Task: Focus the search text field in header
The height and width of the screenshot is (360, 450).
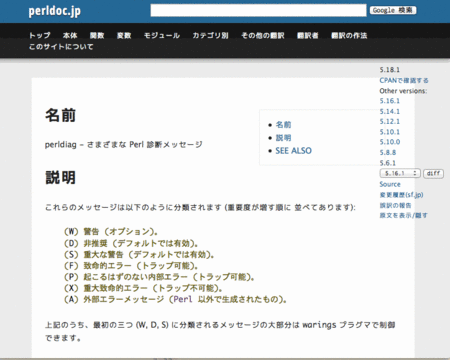Action: 258,10
